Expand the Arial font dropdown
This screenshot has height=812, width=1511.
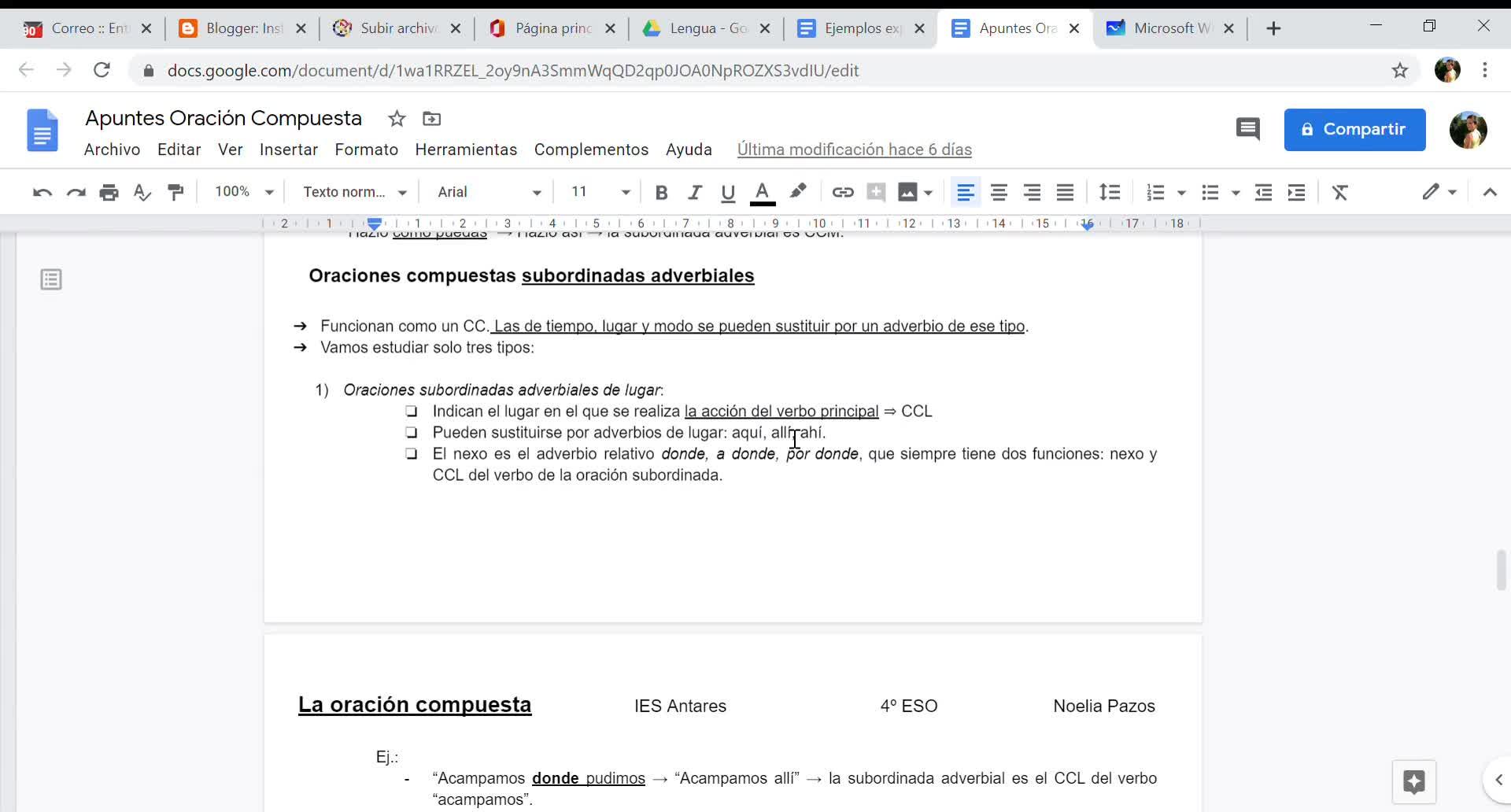(x=489, y=192)
